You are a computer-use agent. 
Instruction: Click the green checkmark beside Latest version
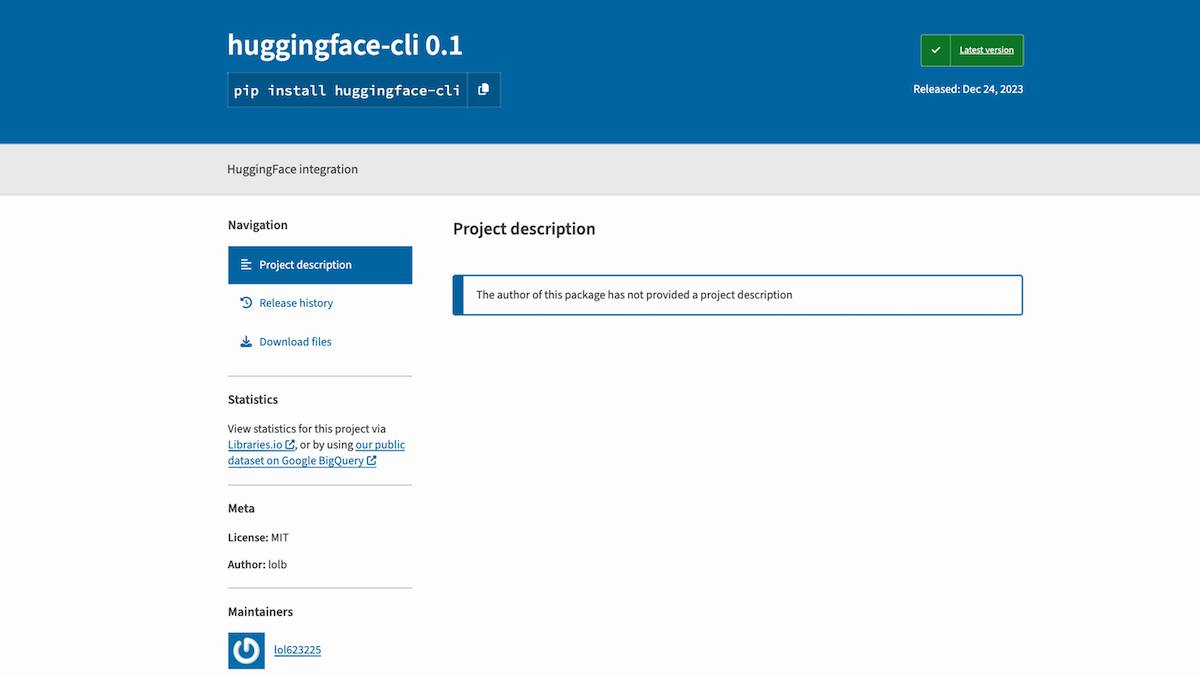coord(935,50)
